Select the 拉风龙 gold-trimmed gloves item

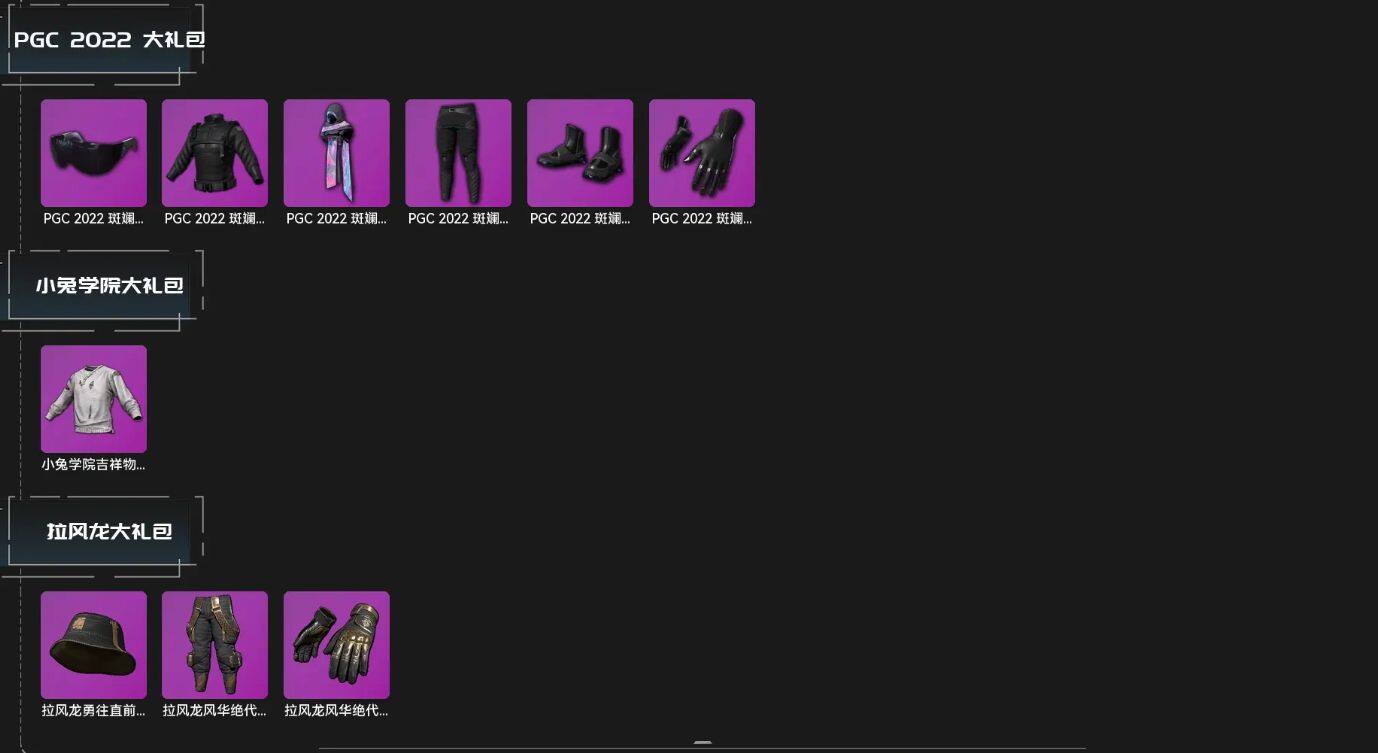337,645
